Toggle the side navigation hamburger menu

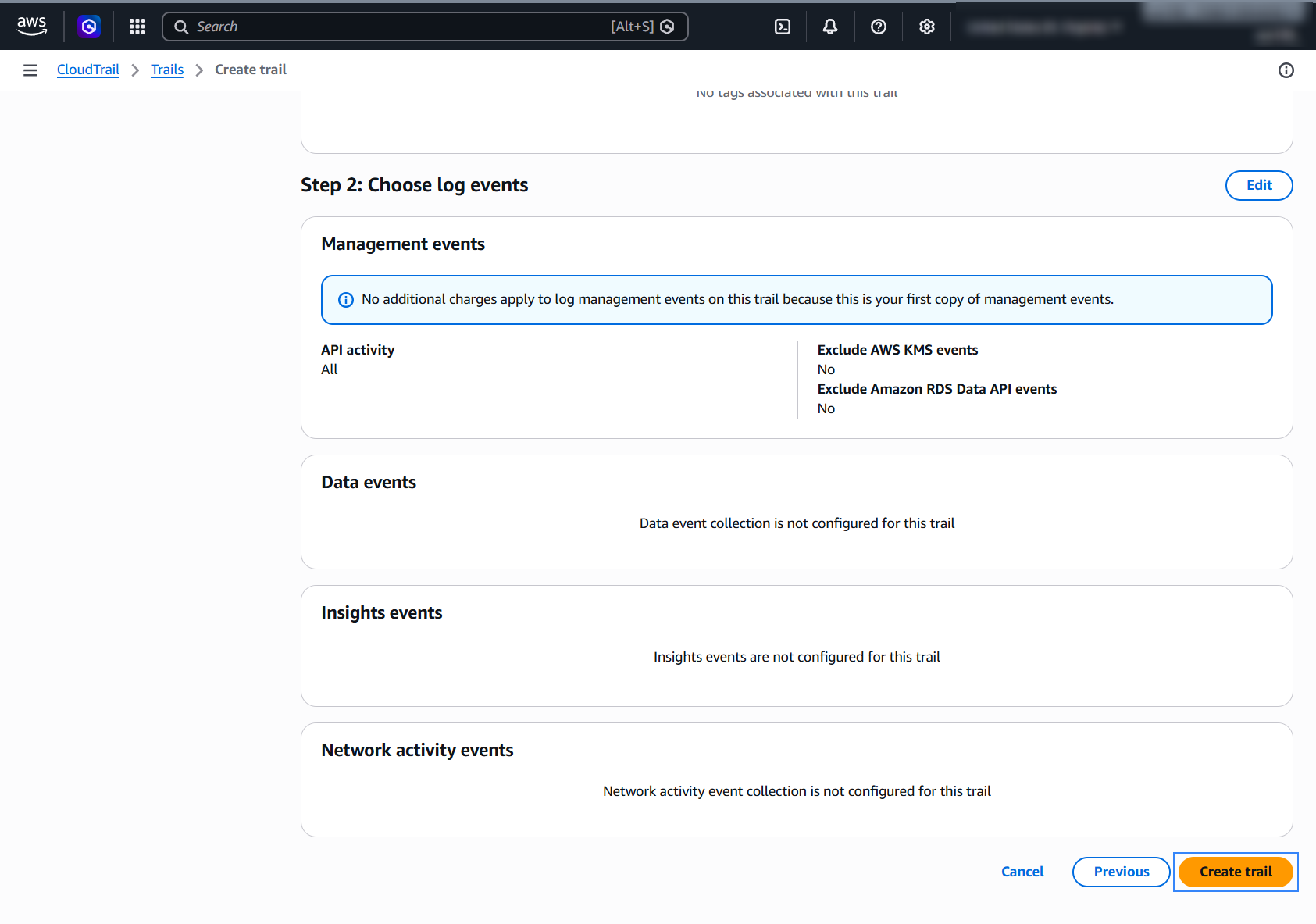[30, 70]
